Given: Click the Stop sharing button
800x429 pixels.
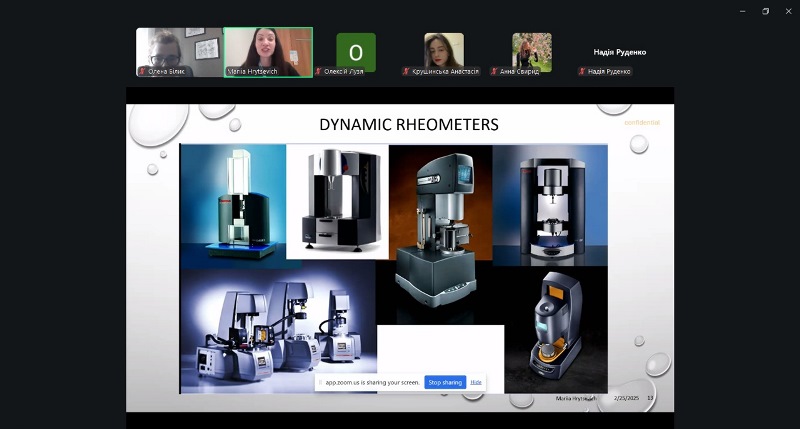Looking at the screenshot, I should coord(445,382).
